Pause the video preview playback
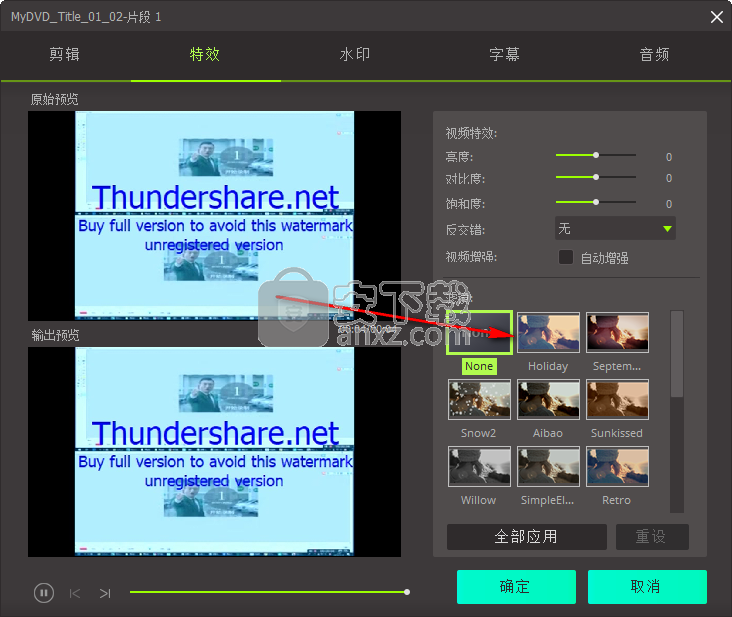Screen dimensions: 732x617 click(x=44, y=593)
